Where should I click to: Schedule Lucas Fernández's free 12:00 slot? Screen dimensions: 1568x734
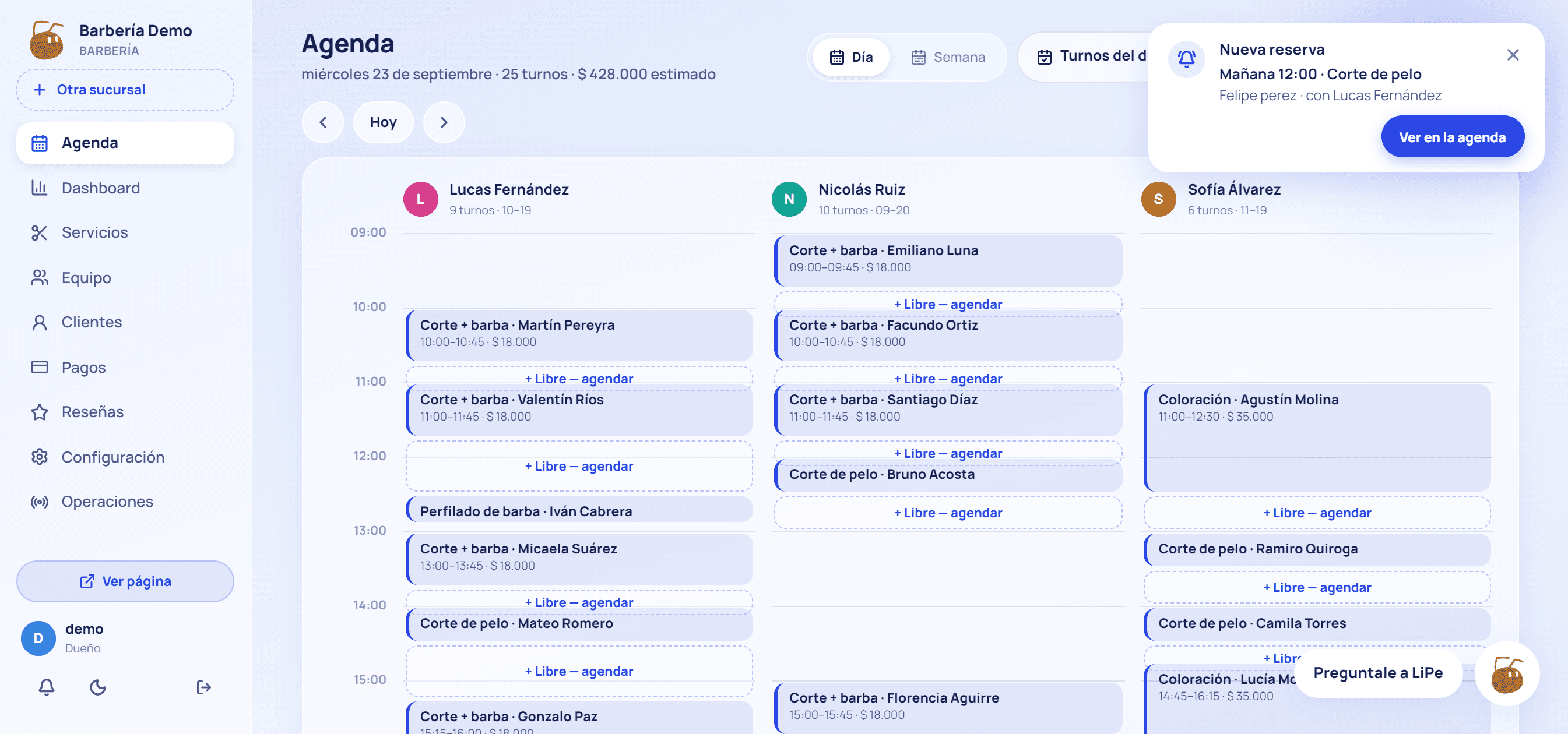coord(579,467)
